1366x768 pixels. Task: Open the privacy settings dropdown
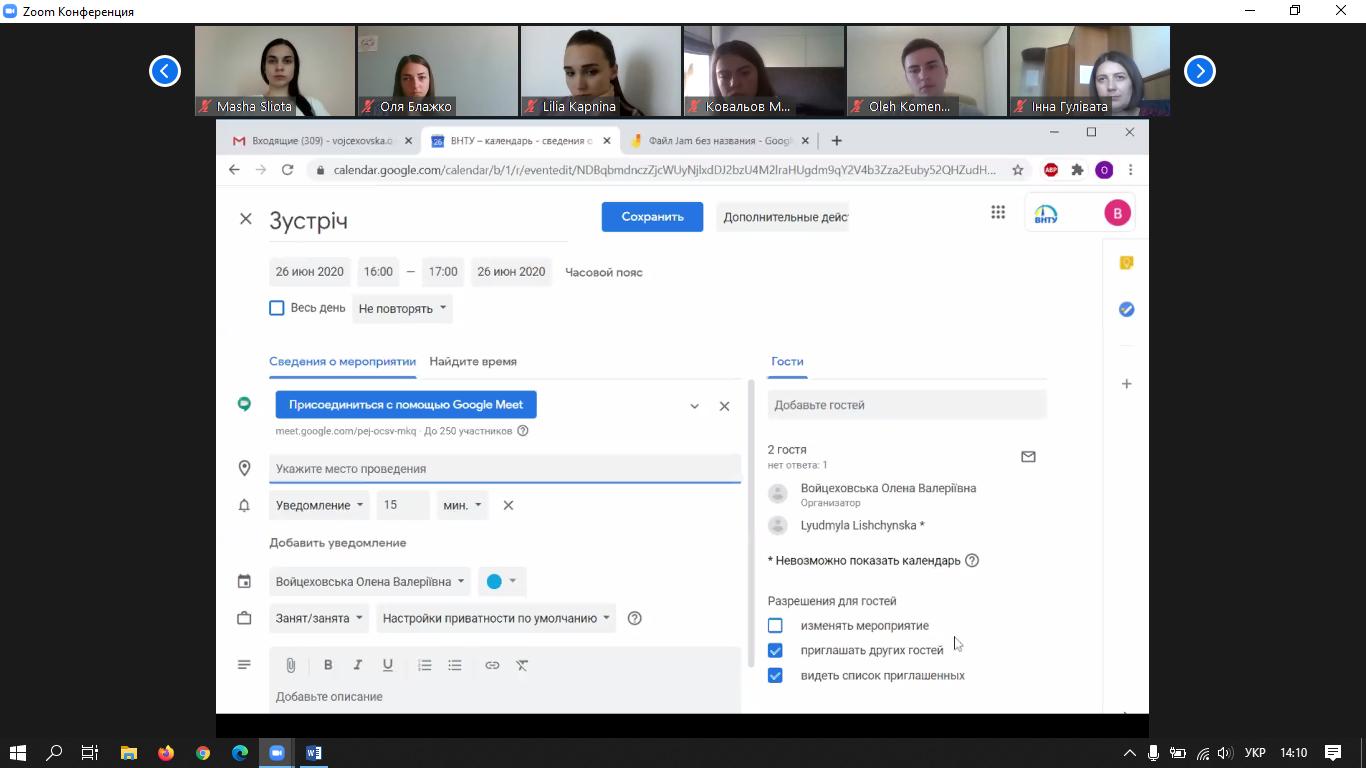495,618
